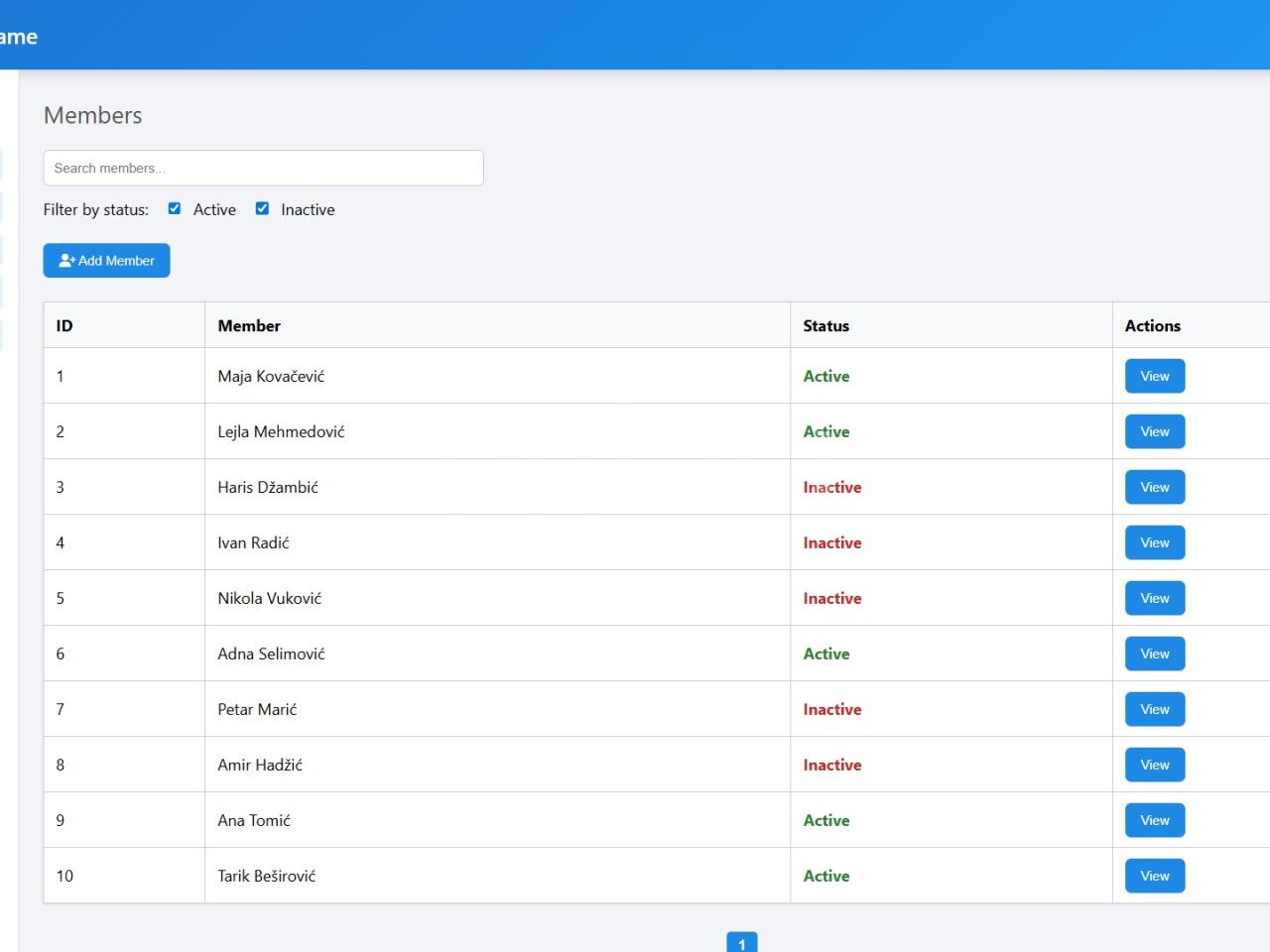1270x952 pixels.
Task: Click the add-user icon in Add Member
Action: [x=66, y=261]
